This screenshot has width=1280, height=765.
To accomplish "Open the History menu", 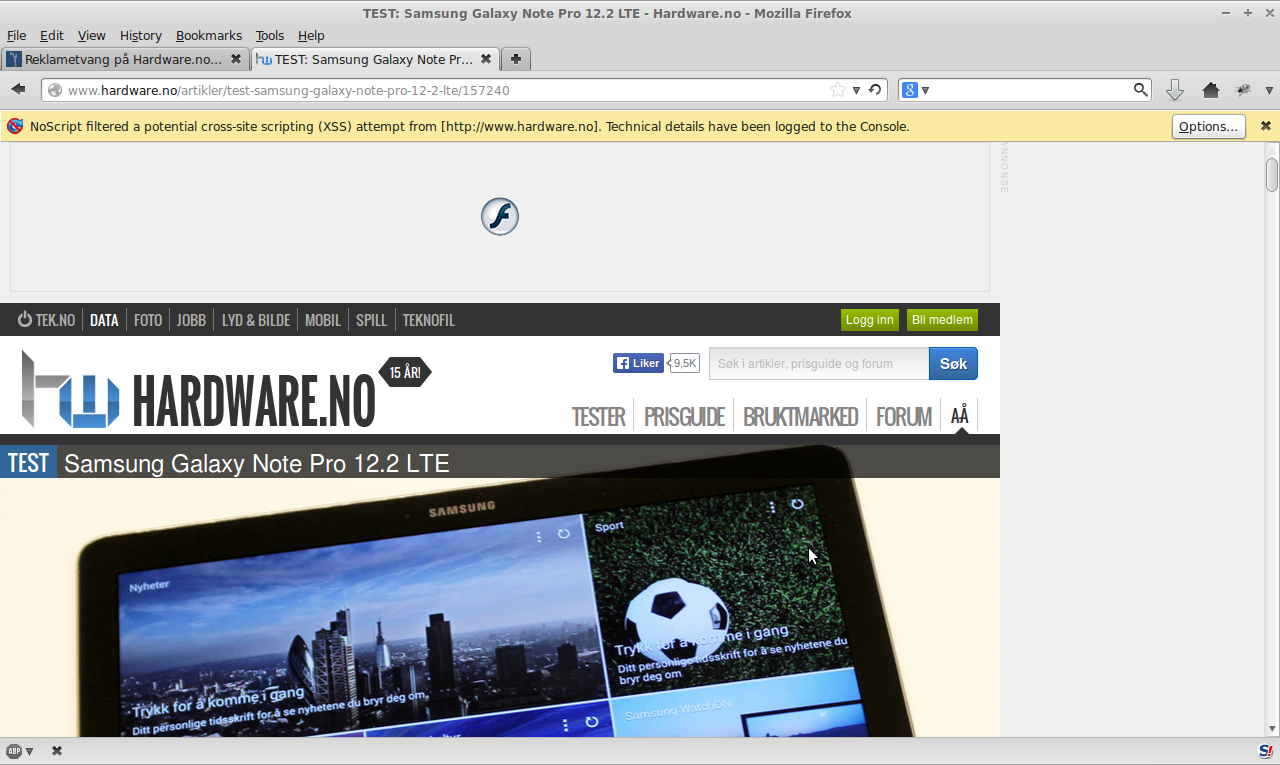I will point(140,35).
